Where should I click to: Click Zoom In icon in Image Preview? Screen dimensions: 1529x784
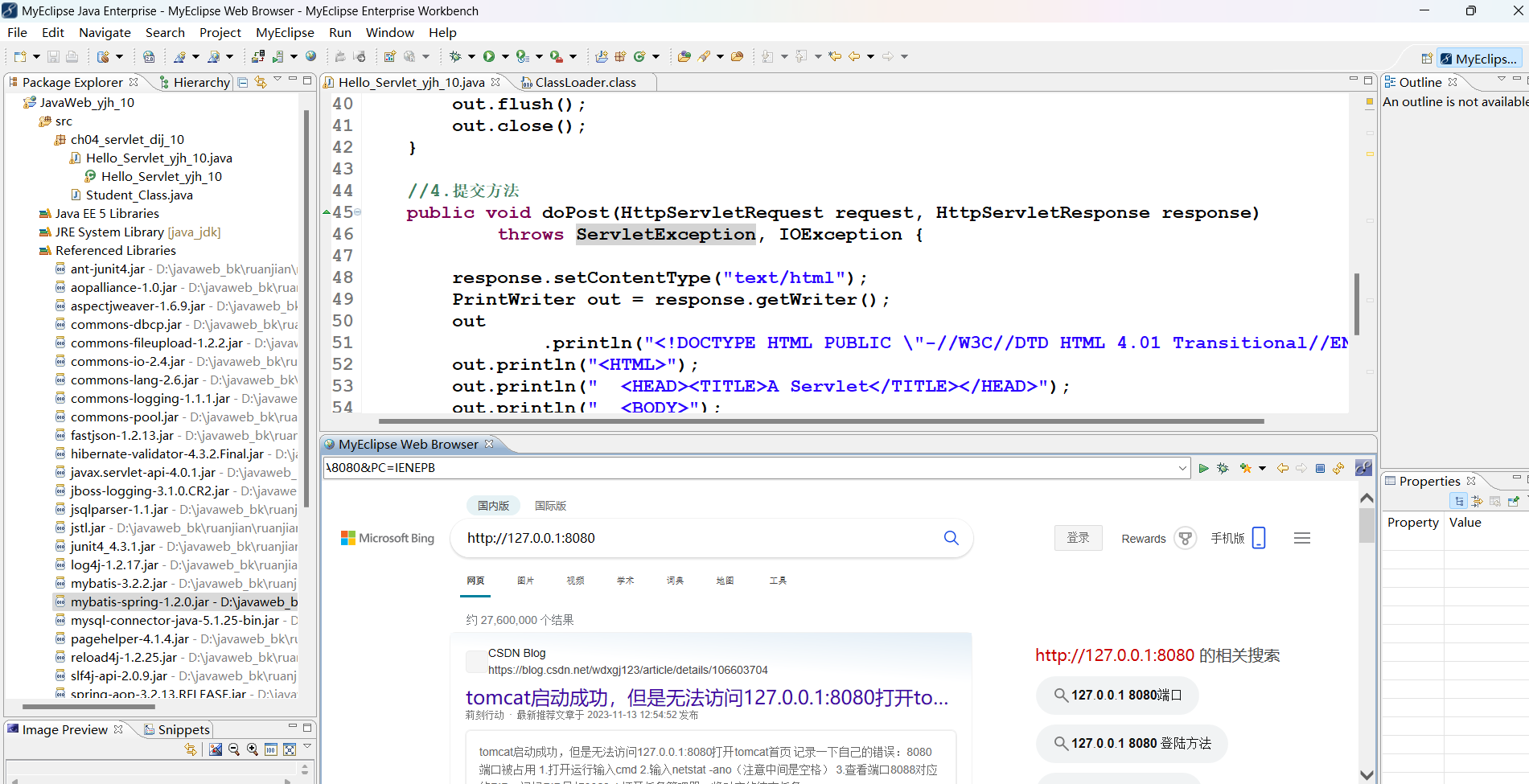(x=253, y=749)
